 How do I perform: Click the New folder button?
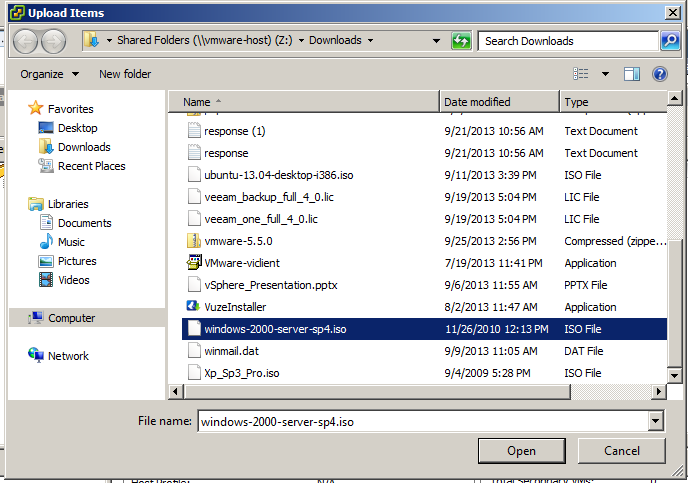point(125,74)
